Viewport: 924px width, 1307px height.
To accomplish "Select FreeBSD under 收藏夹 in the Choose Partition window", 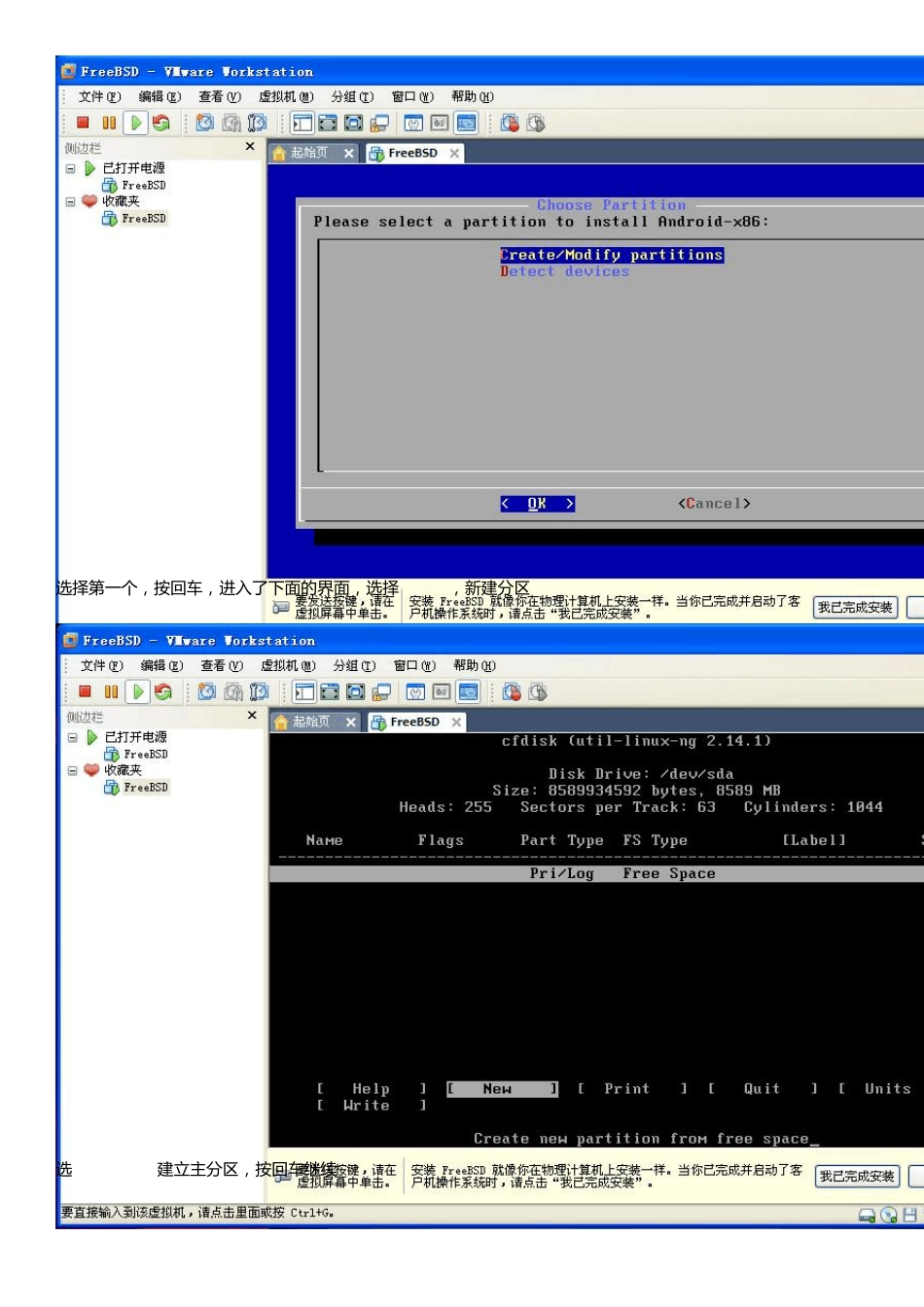I will (134, 219).
